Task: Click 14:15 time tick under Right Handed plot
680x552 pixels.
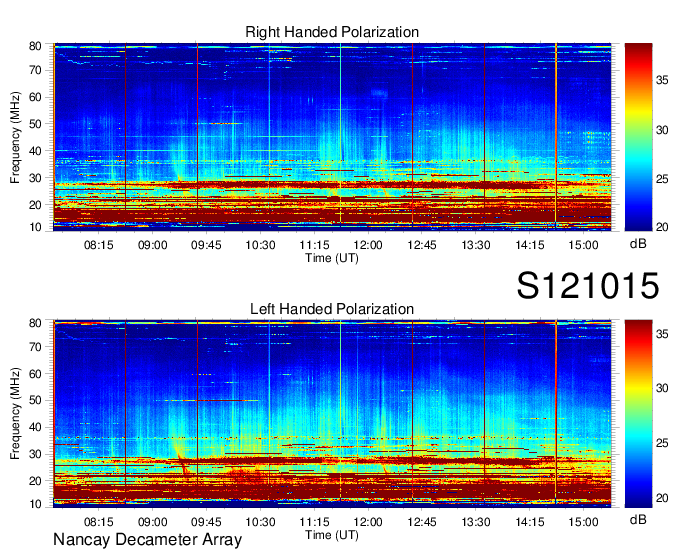Action: tap(530, 245)
